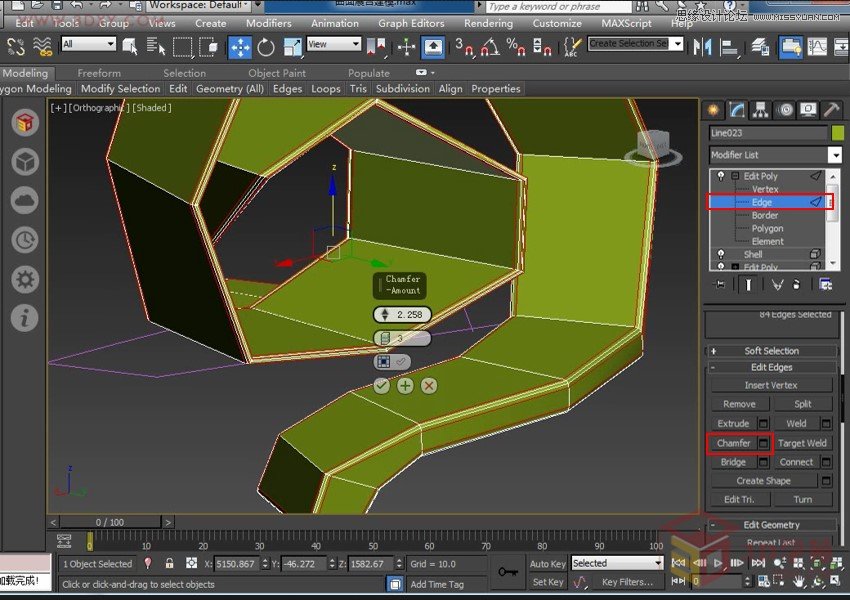
Task: Switch to the Freeform ribbon tab
Action: click(x=99, y=73)
